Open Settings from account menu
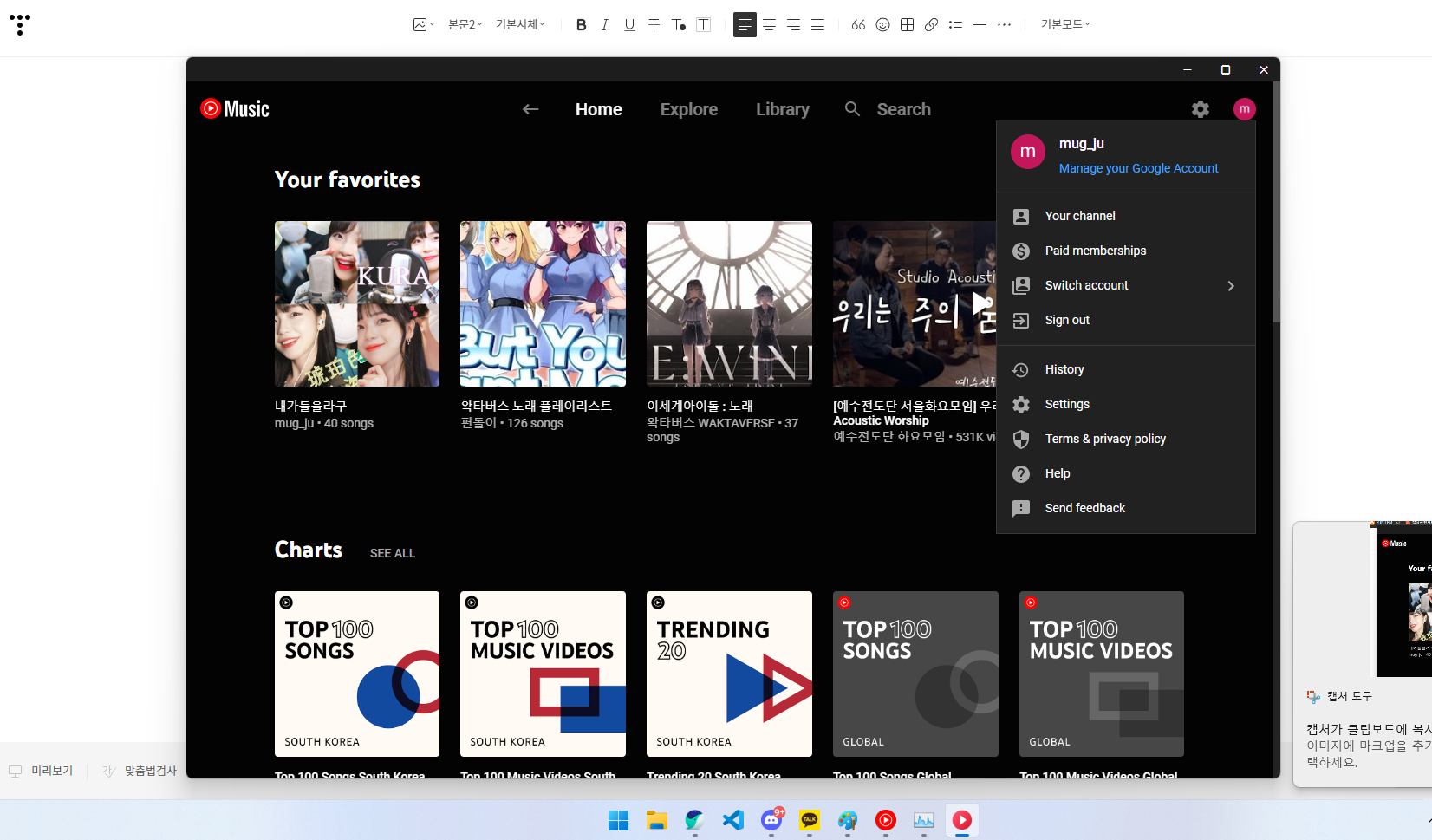 click(1126, 404)
